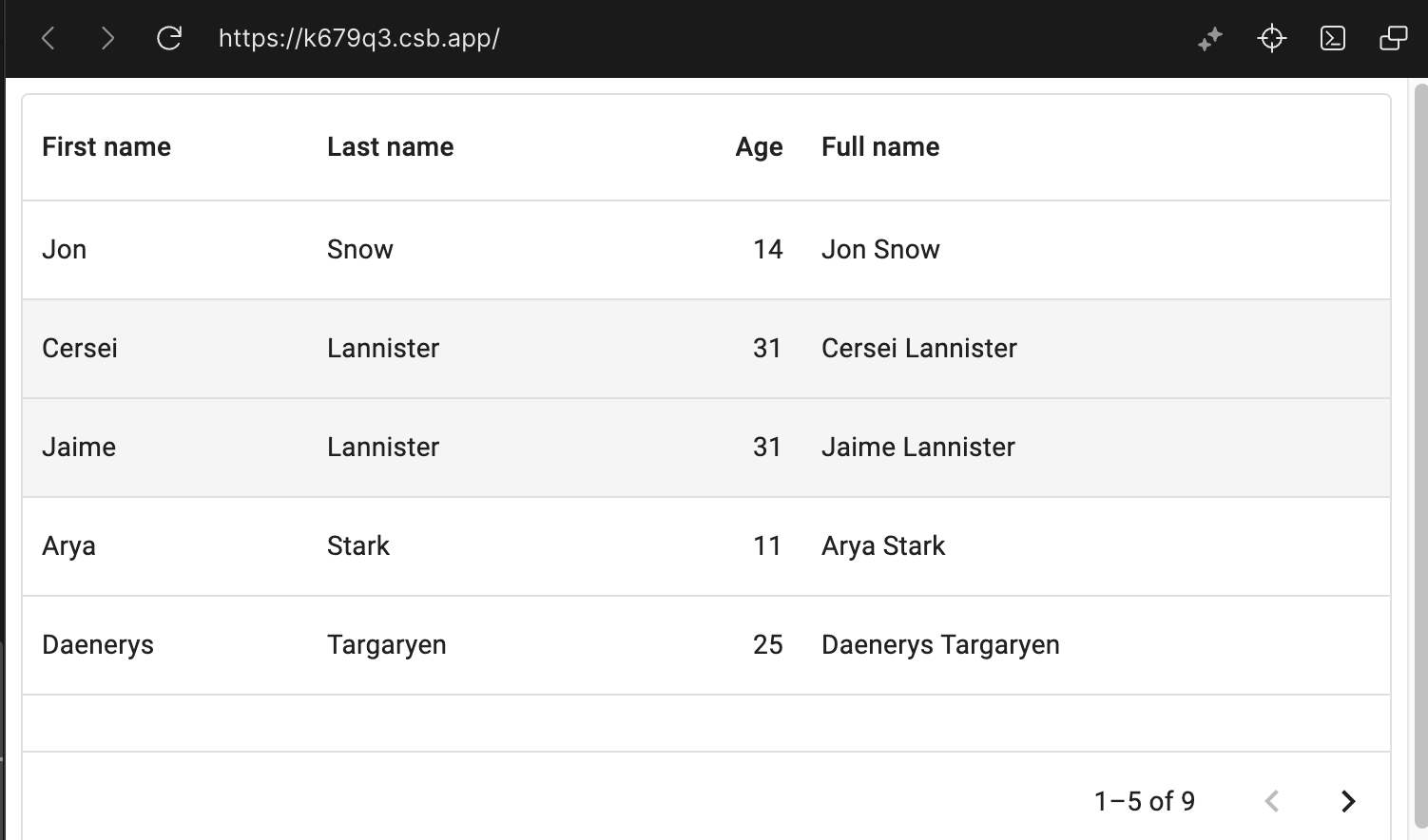Screen dimensions: 1428x840
Task: Click the sparkle AI icon in toolbar
Action: point(1210,39)
